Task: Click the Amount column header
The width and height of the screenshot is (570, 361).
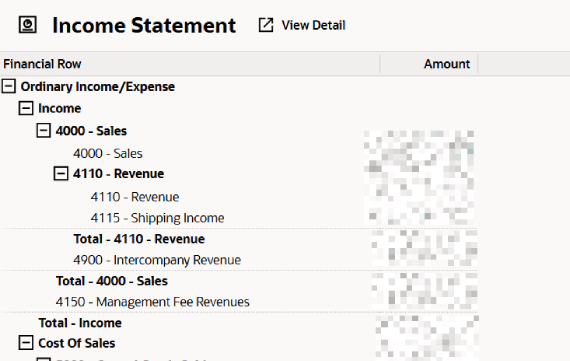Action: [x=447, y=64]
